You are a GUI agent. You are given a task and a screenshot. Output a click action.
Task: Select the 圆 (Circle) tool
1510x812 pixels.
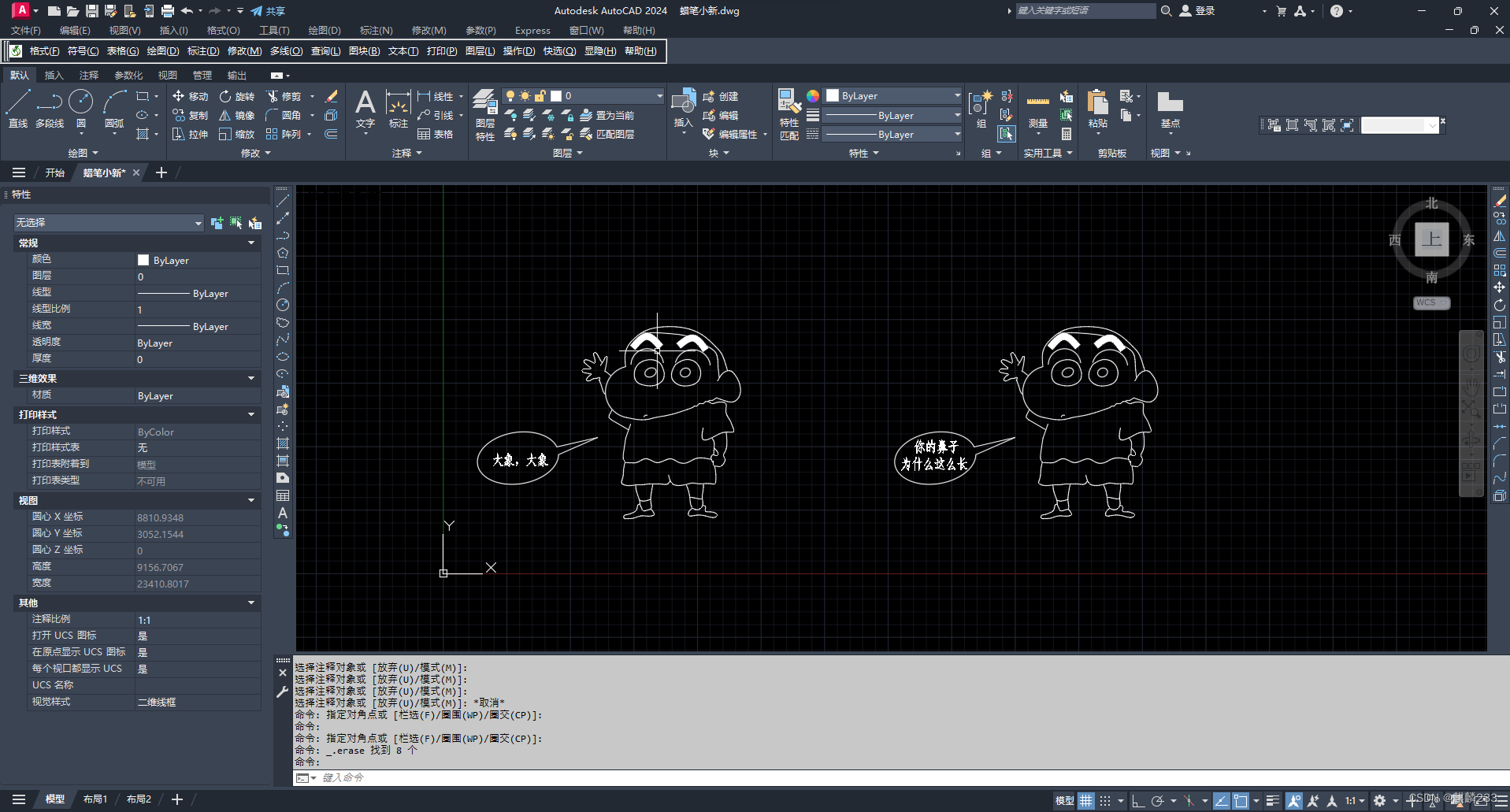(x=80, y=109)
